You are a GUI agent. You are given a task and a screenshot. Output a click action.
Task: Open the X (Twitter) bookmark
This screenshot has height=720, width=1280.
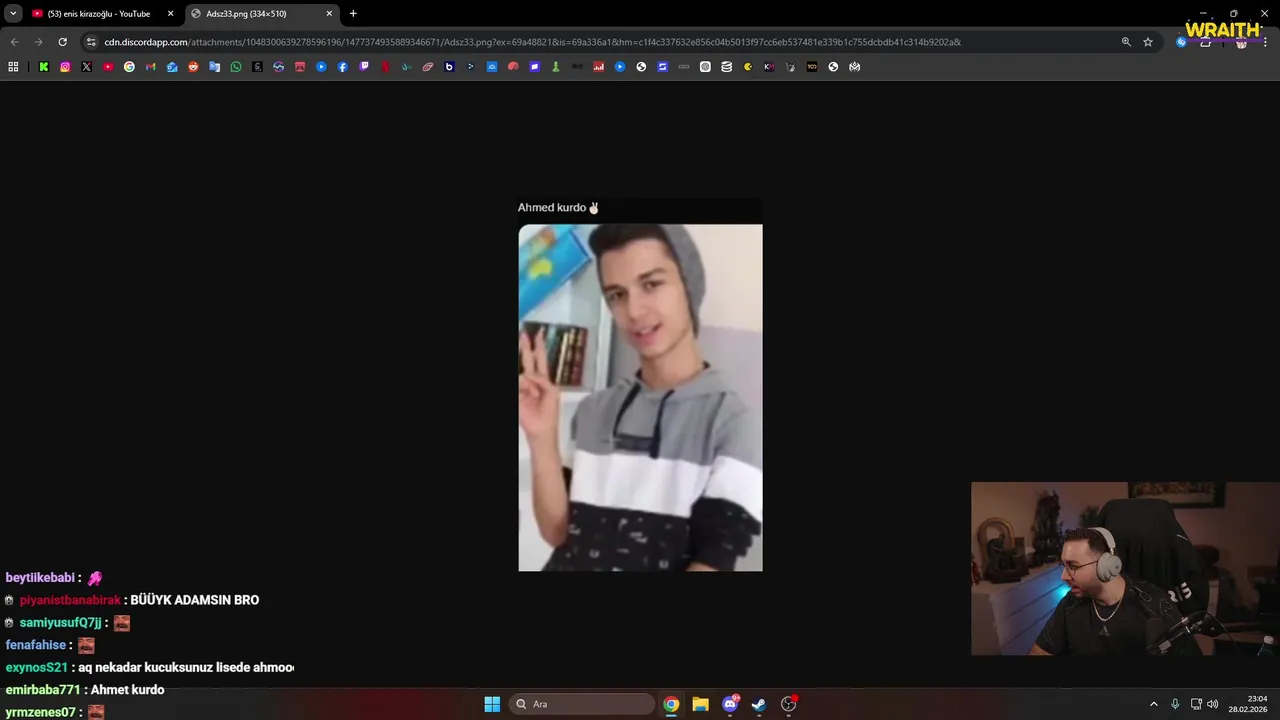(86, 67)
